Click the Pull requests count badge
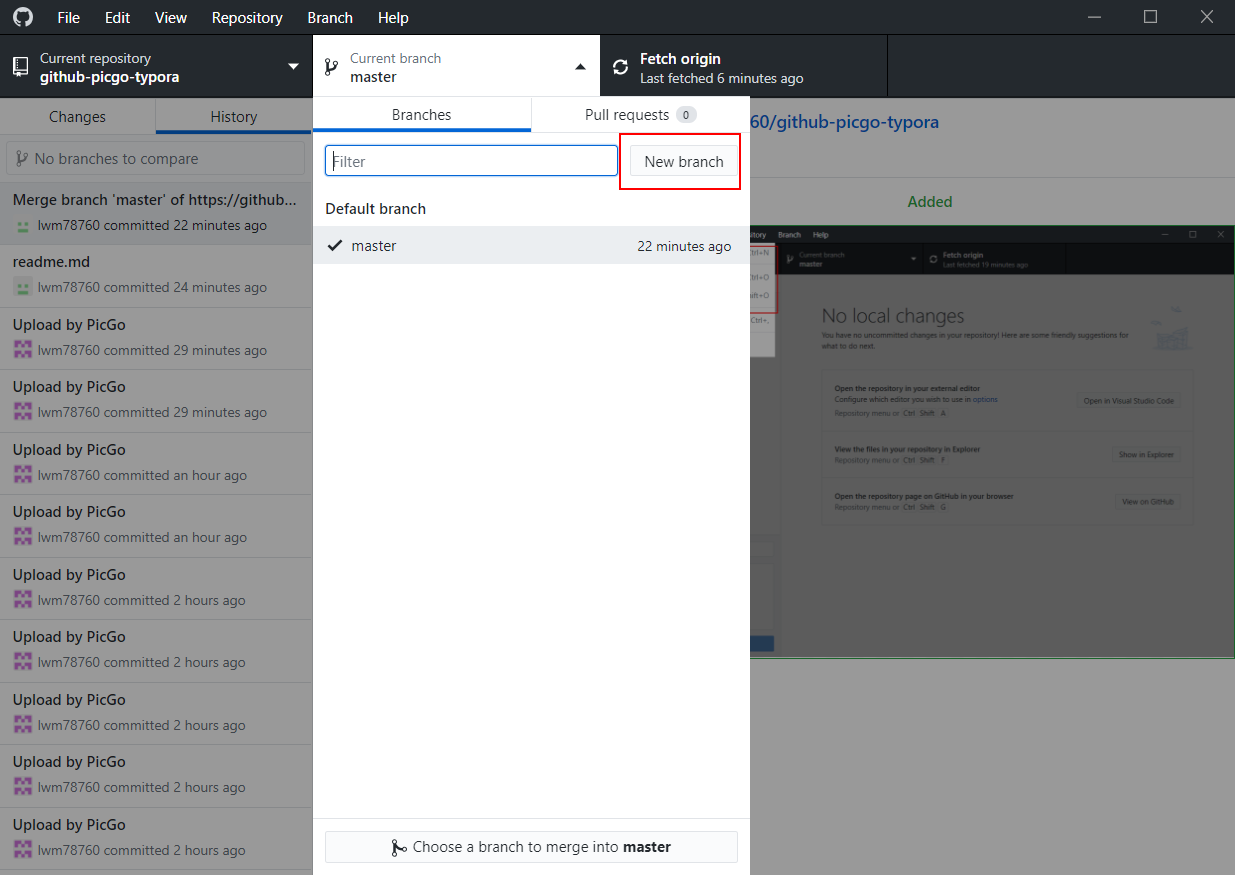The image size is (1235, 875). 686,115
